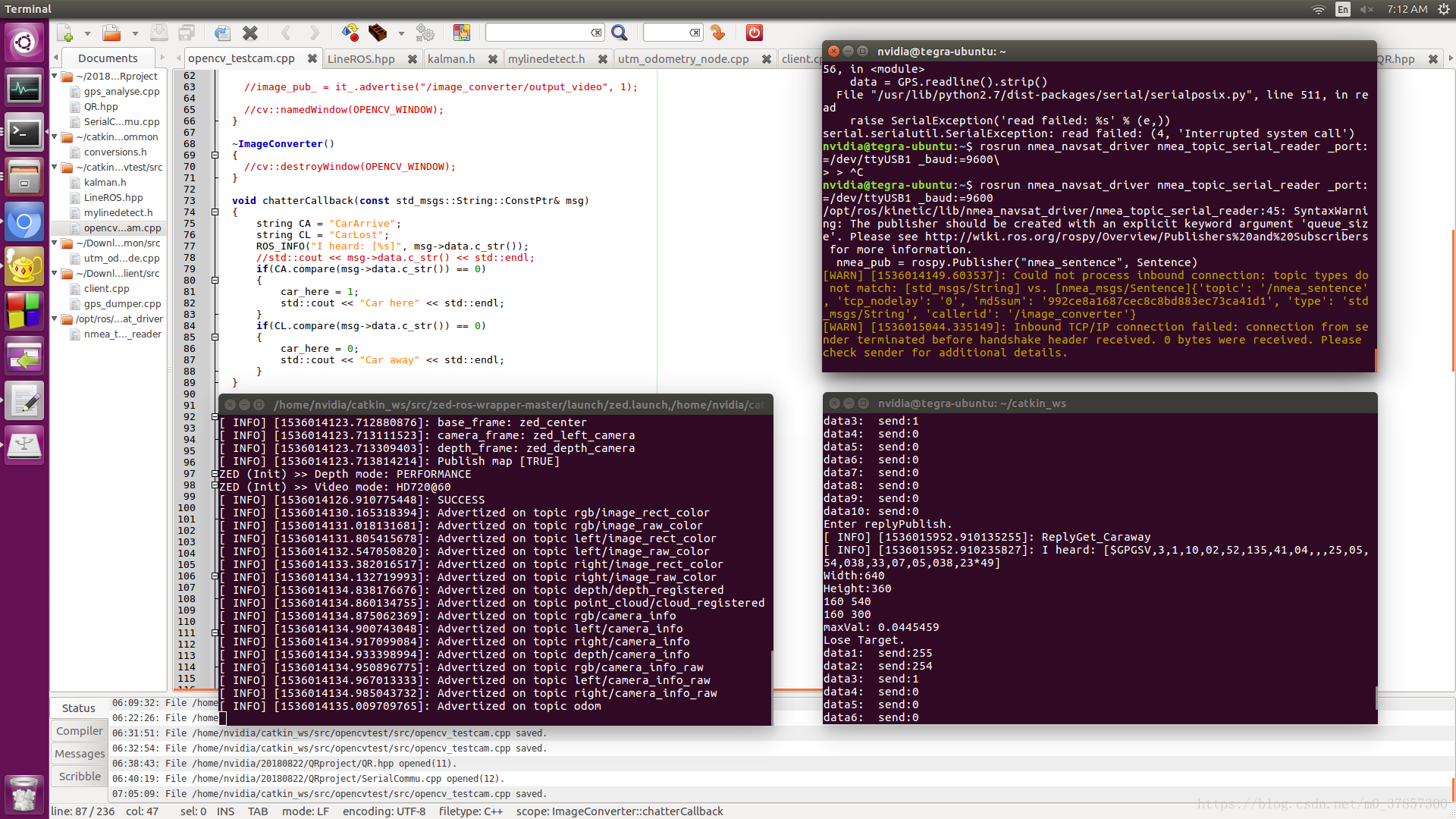Screen dimensions: 1456x819
Task: Click the build brick icon
Action: [x=377, y=33]
